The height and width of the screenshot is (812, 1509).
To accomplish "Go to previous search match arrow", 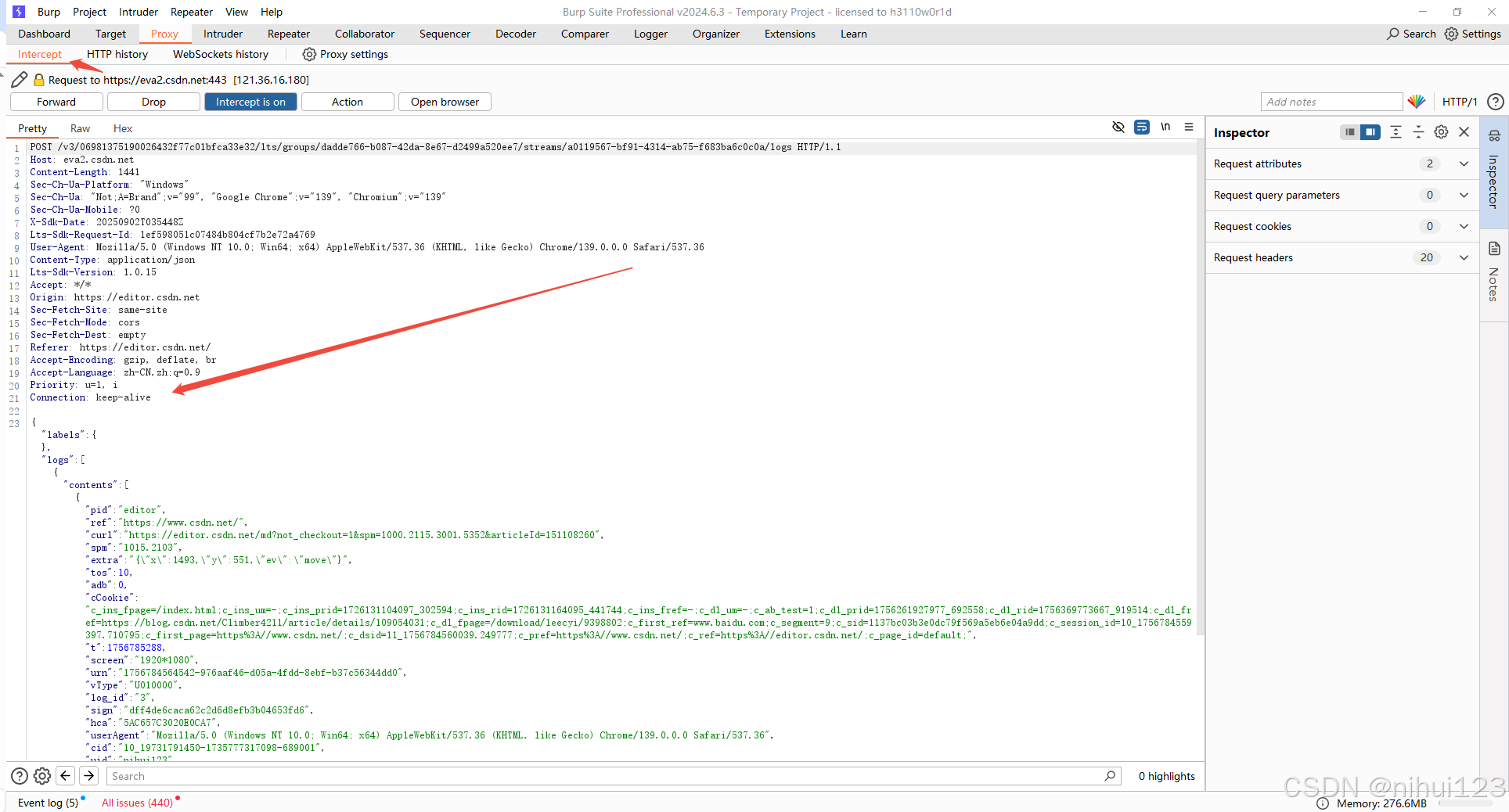I will 66,776.
